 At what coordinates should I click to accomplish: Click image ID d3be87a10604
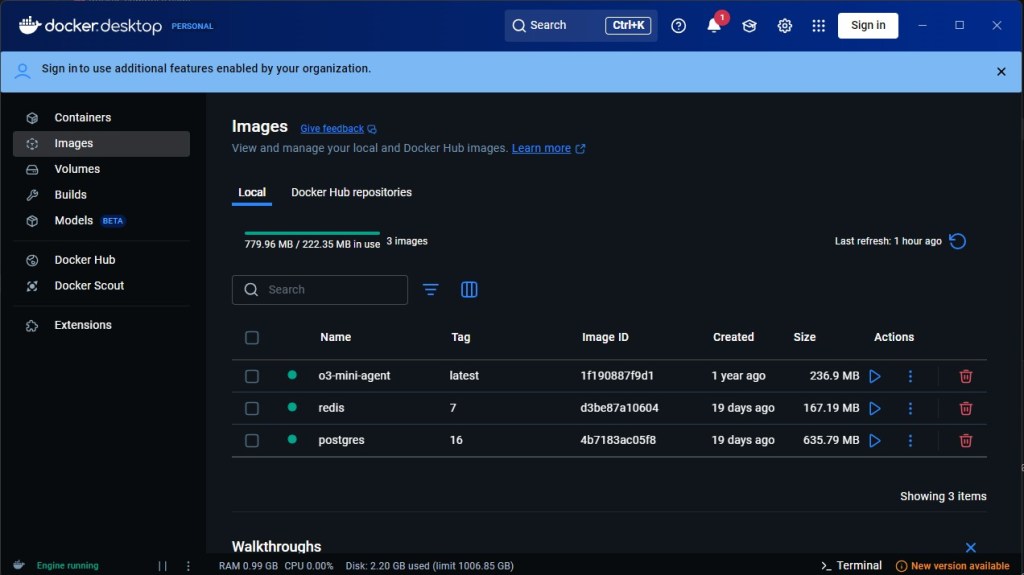[x=619, y=408]
